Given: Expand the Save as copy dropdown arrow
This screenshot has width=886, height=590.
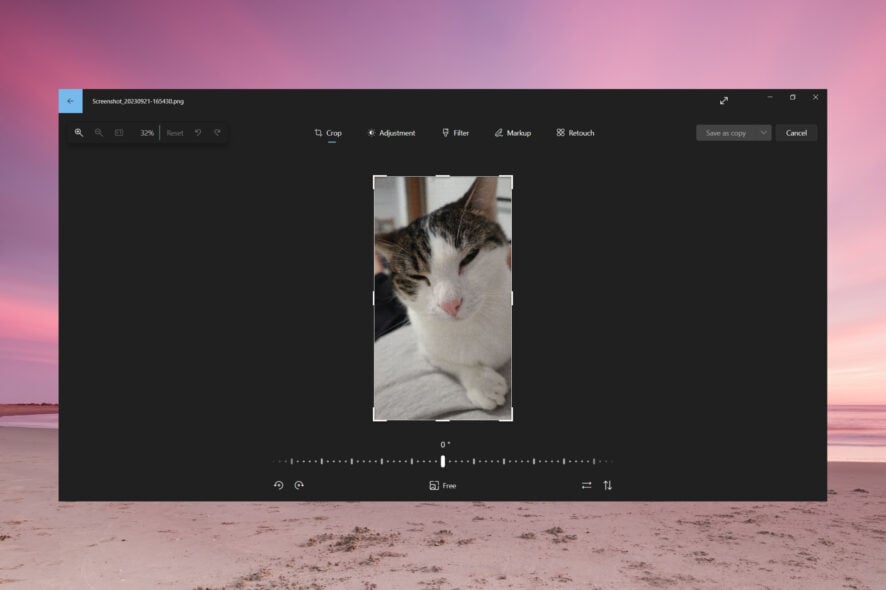Looking at the screenshot, I should coord(763,133).
